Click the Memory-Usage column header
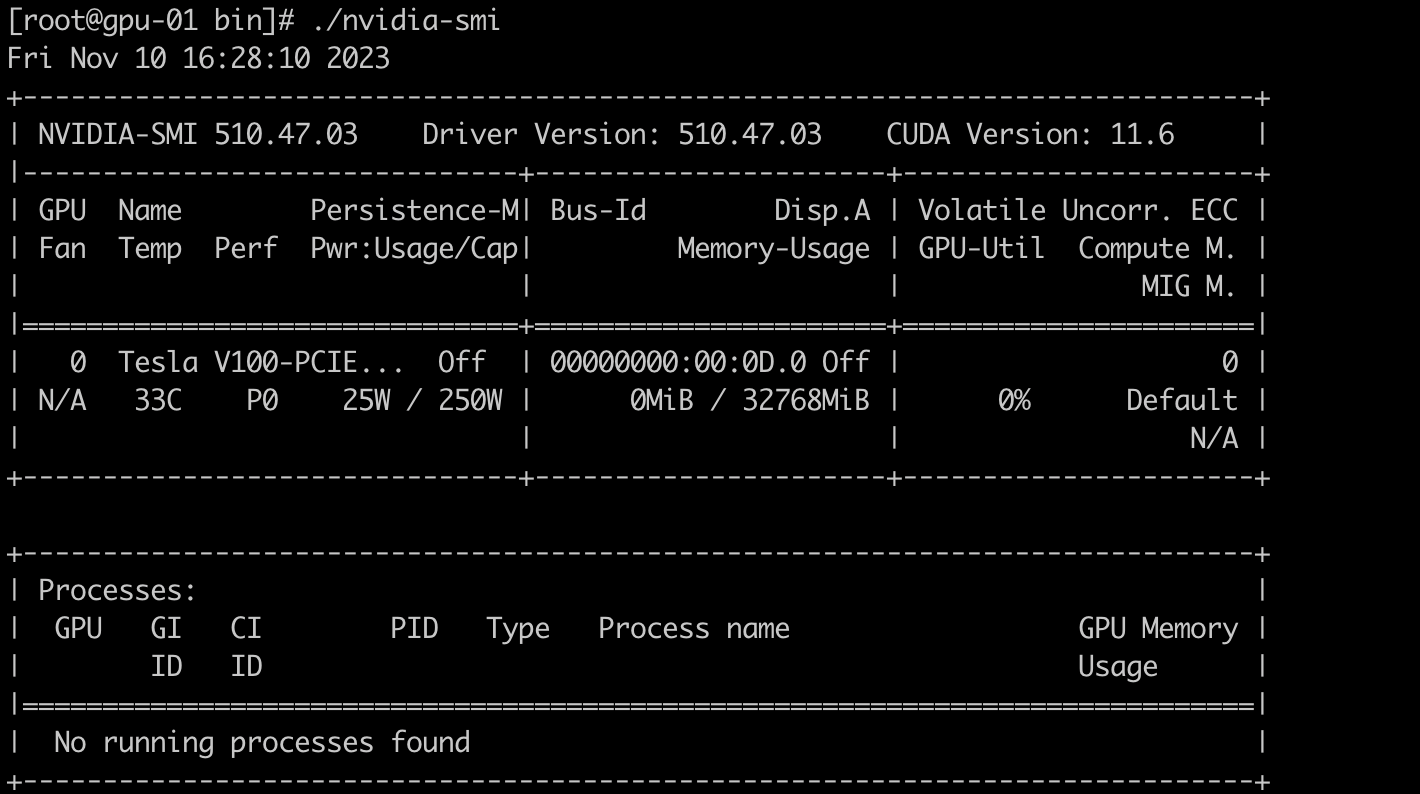The width and height of the screenshot is (1420, 794). click(x=773, y=248)
